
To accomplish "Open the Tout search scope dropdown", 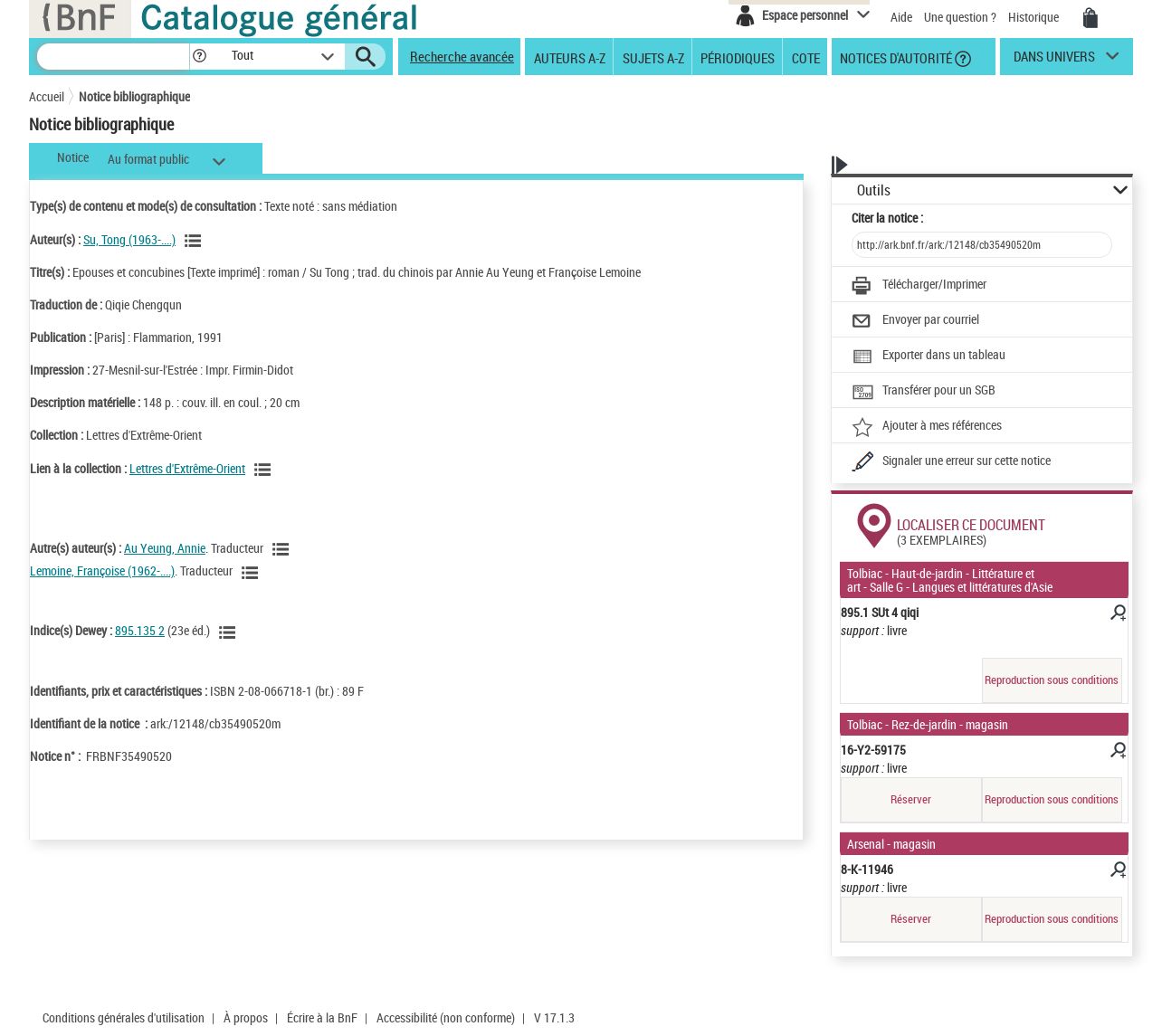I will [x=282, y=56].
